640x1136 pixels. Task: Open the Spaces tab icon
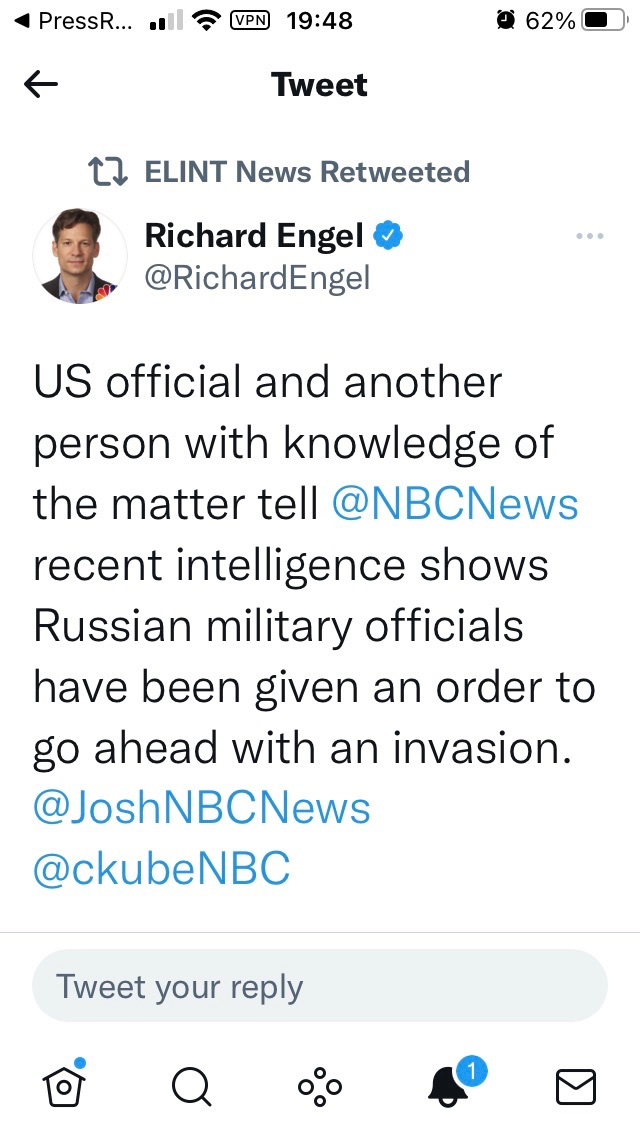pyautogui.click(x=320, y=1086)
